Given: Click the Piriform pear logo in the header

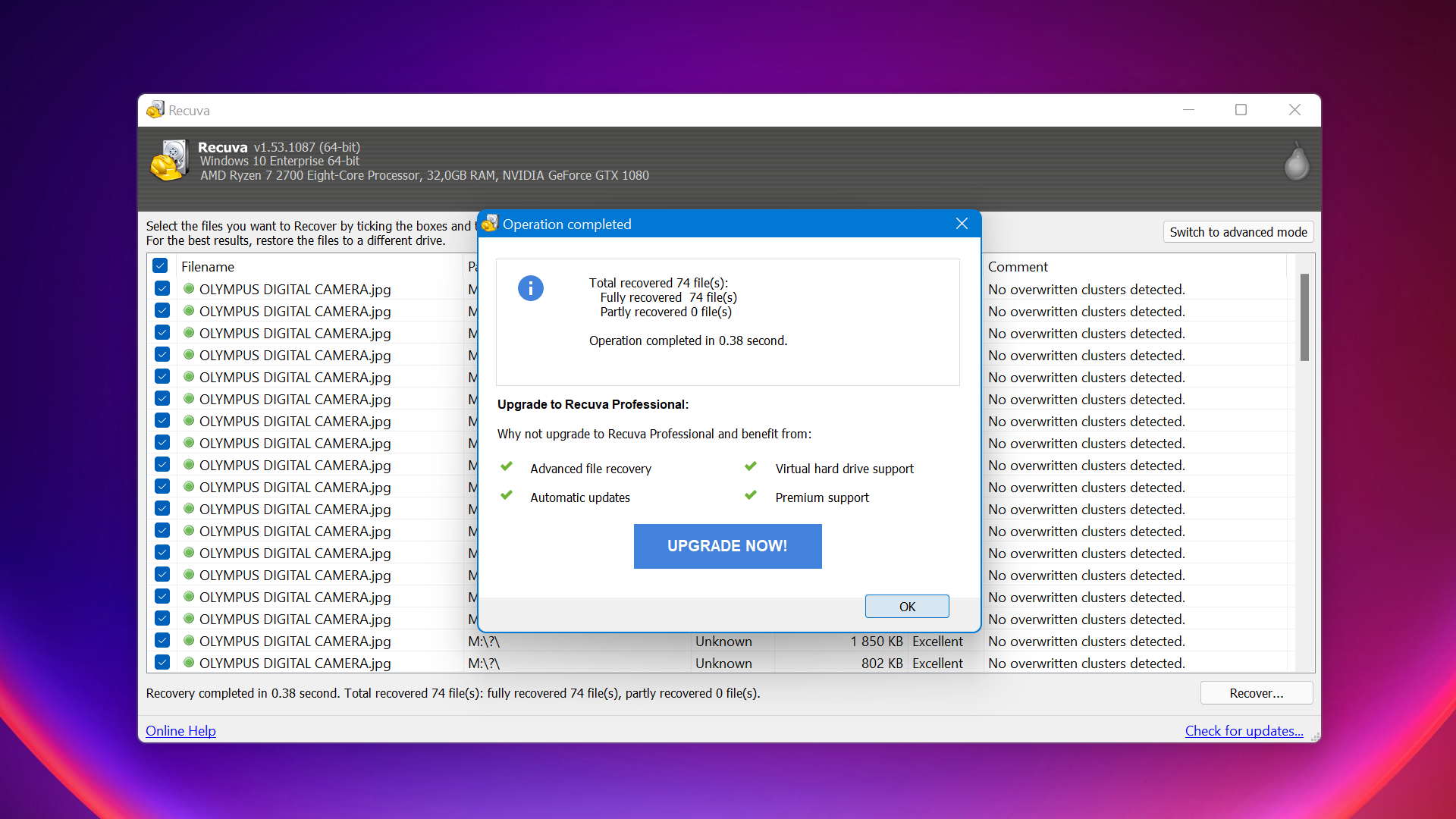Looking at the screenshot, I should [1296, 161].
